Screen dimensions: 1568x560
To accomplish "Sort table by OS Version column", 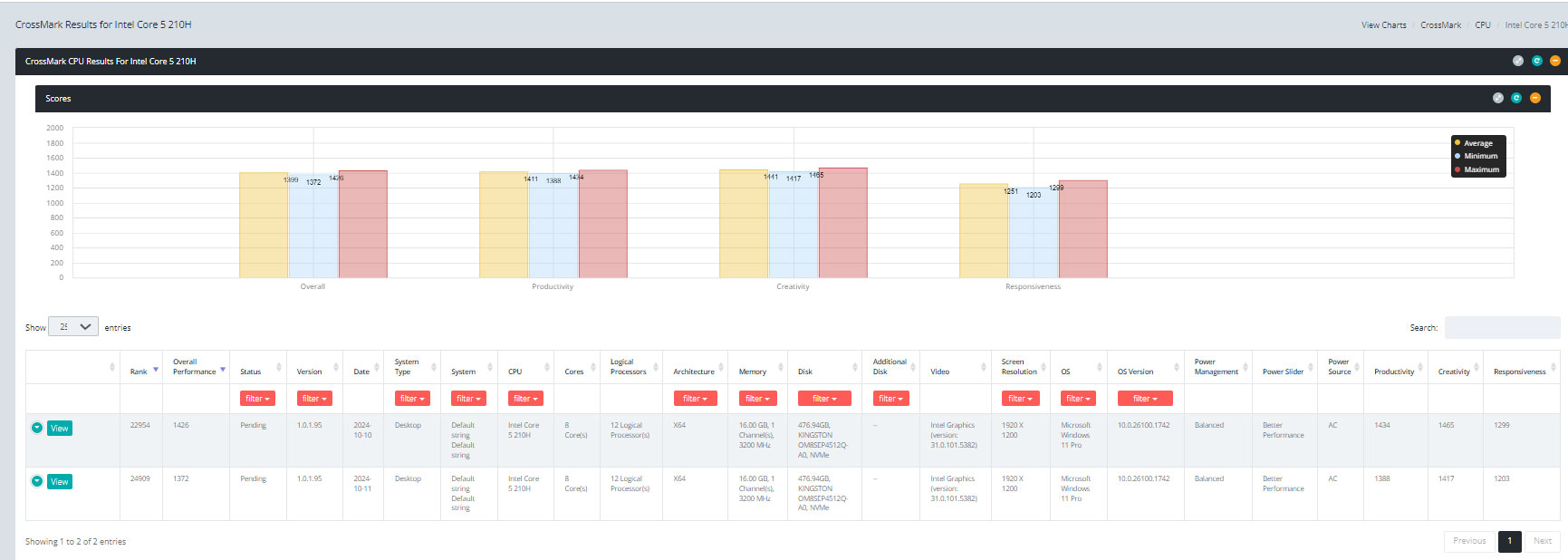I will [x=1145, y=367].
